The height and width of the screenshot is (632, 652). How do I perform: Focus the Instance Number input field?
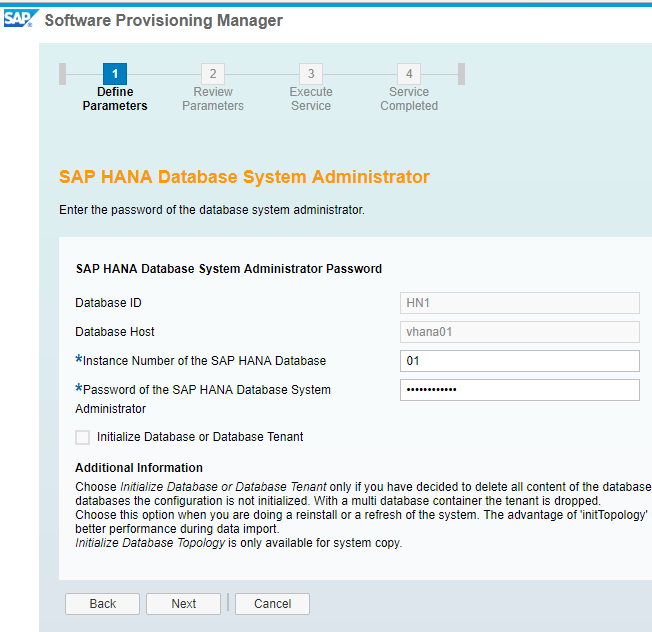520,361
